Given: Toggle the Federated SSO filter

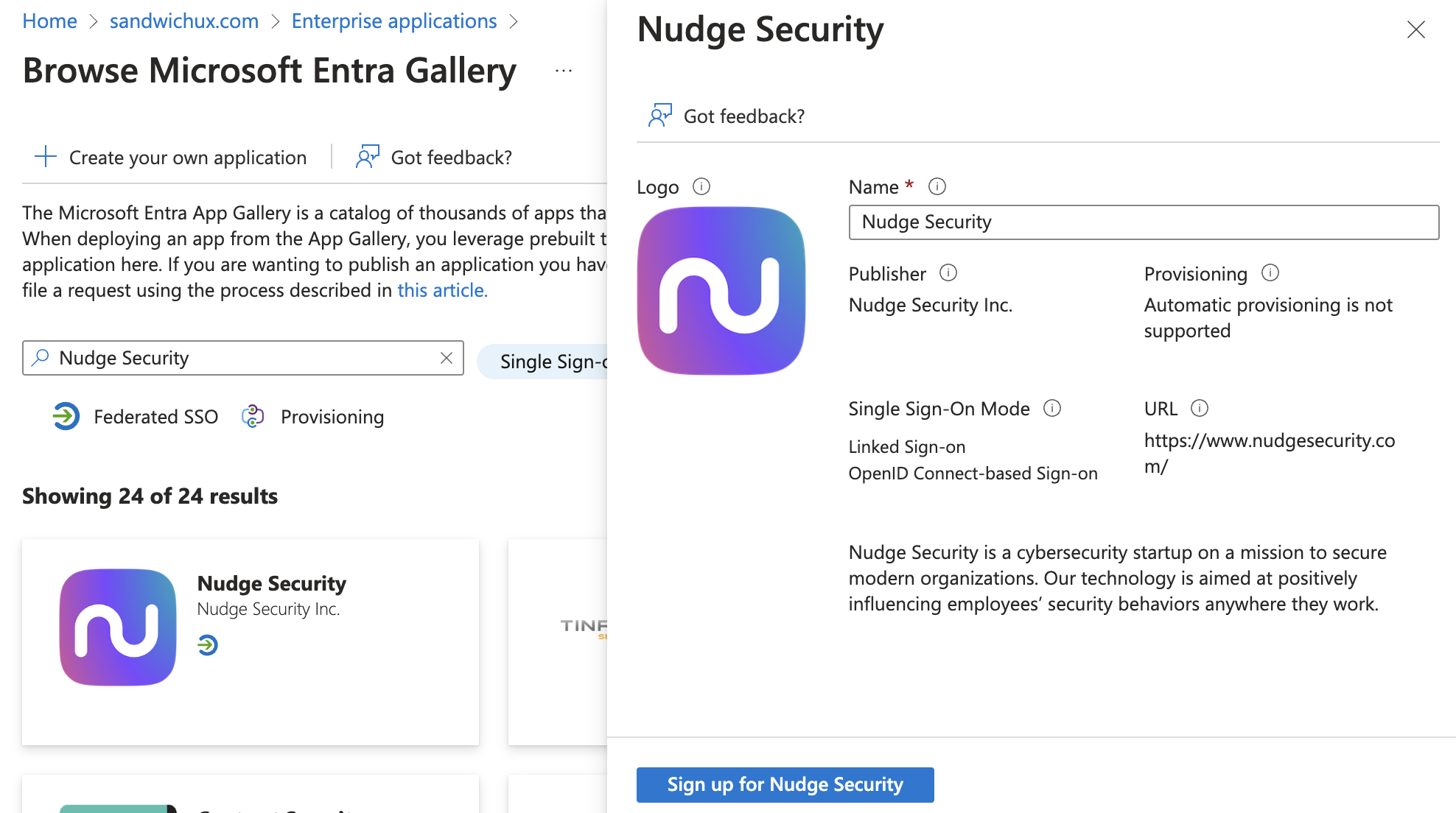Looking at the screenshot, I should 136,417.
